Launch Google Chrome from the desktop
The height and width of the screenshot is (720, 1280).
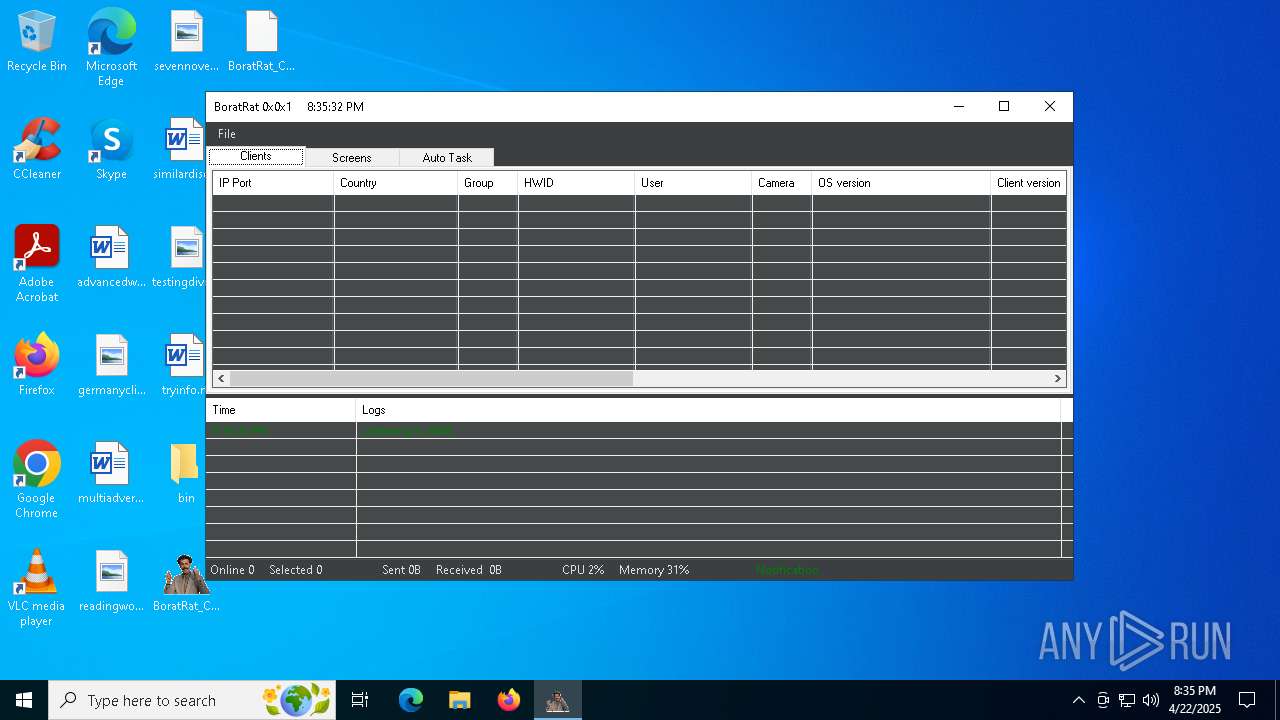[37, 479]
